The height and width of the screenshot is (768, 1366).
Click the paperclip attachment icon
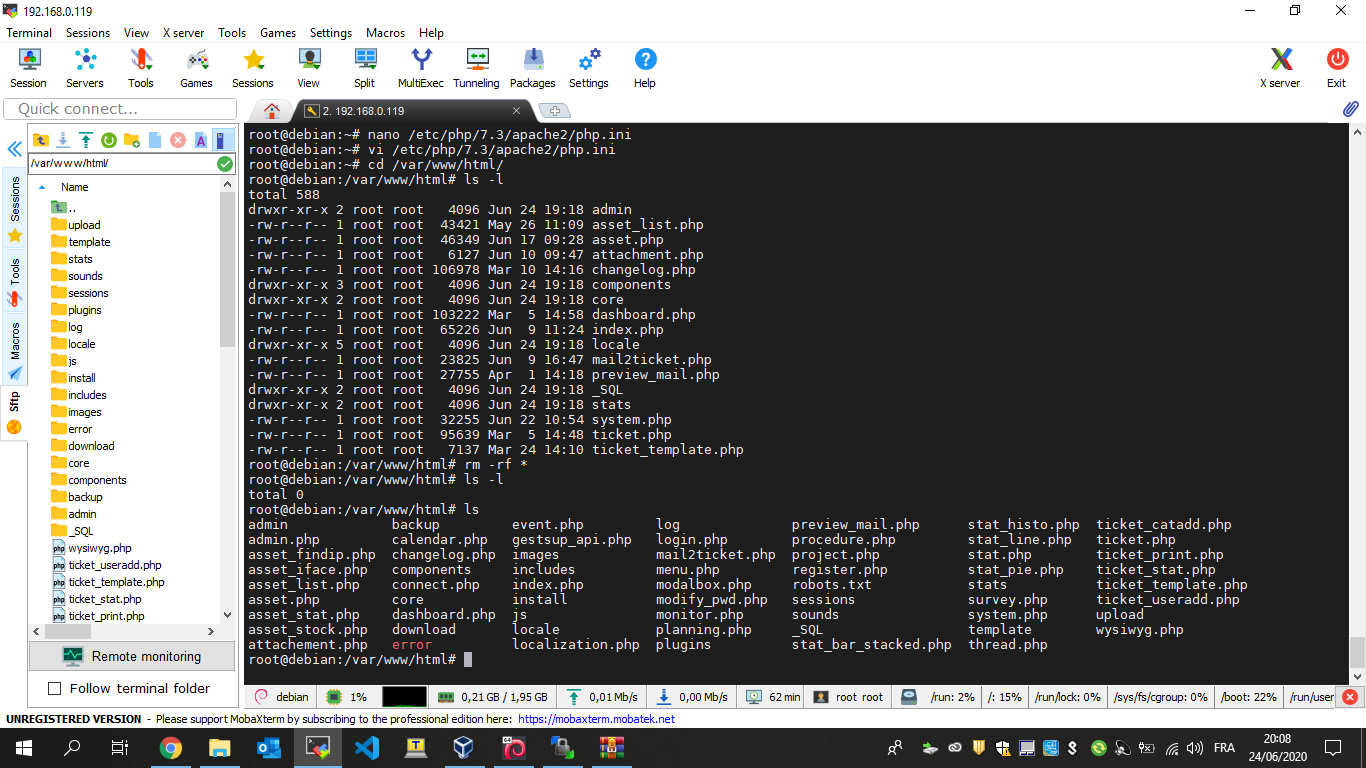[1350, 109]
